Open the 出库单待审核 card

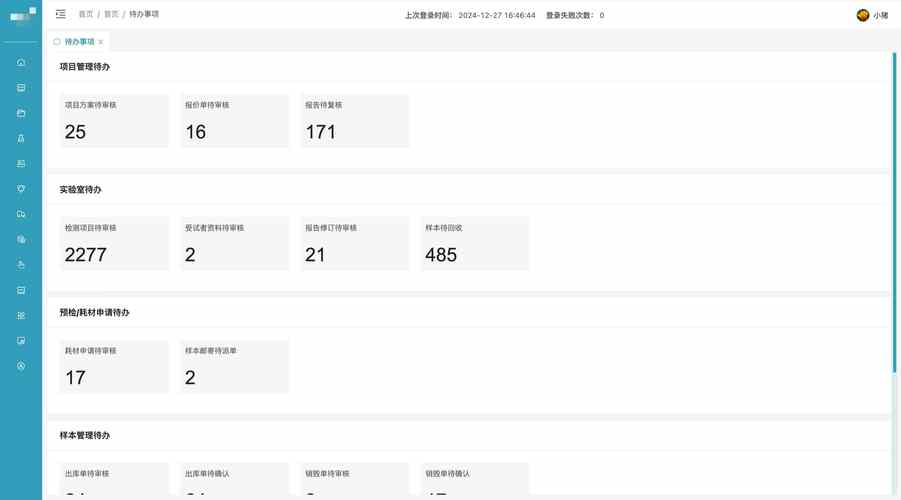pyautogui.click(x=114, y=478)
